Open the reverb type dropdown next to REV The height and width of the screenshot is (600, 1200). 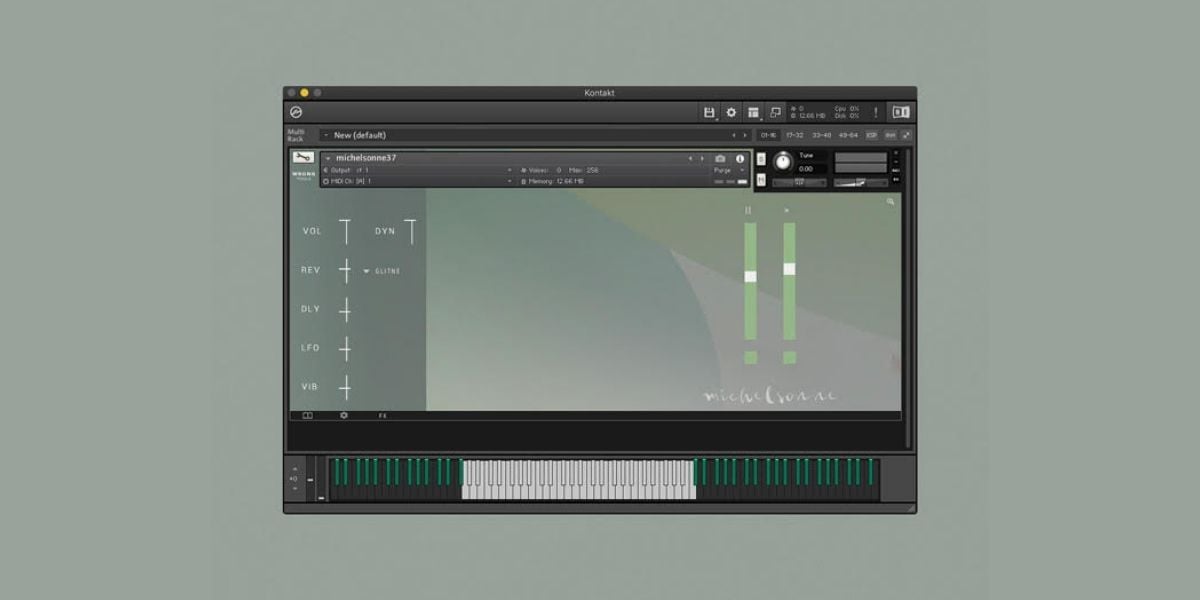pyautogui.click(x=367, y=271)
